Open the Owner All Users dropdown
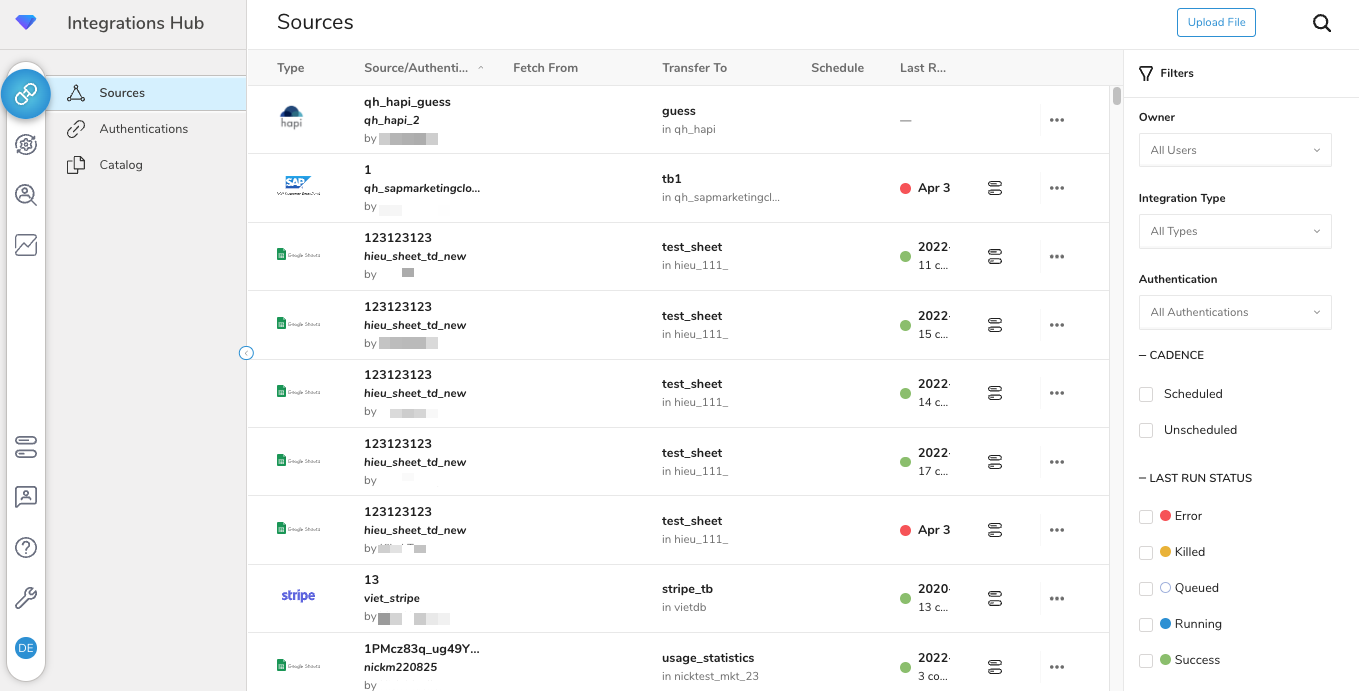The height and width of the screenshot is (691, 1359). point(1234,150)
